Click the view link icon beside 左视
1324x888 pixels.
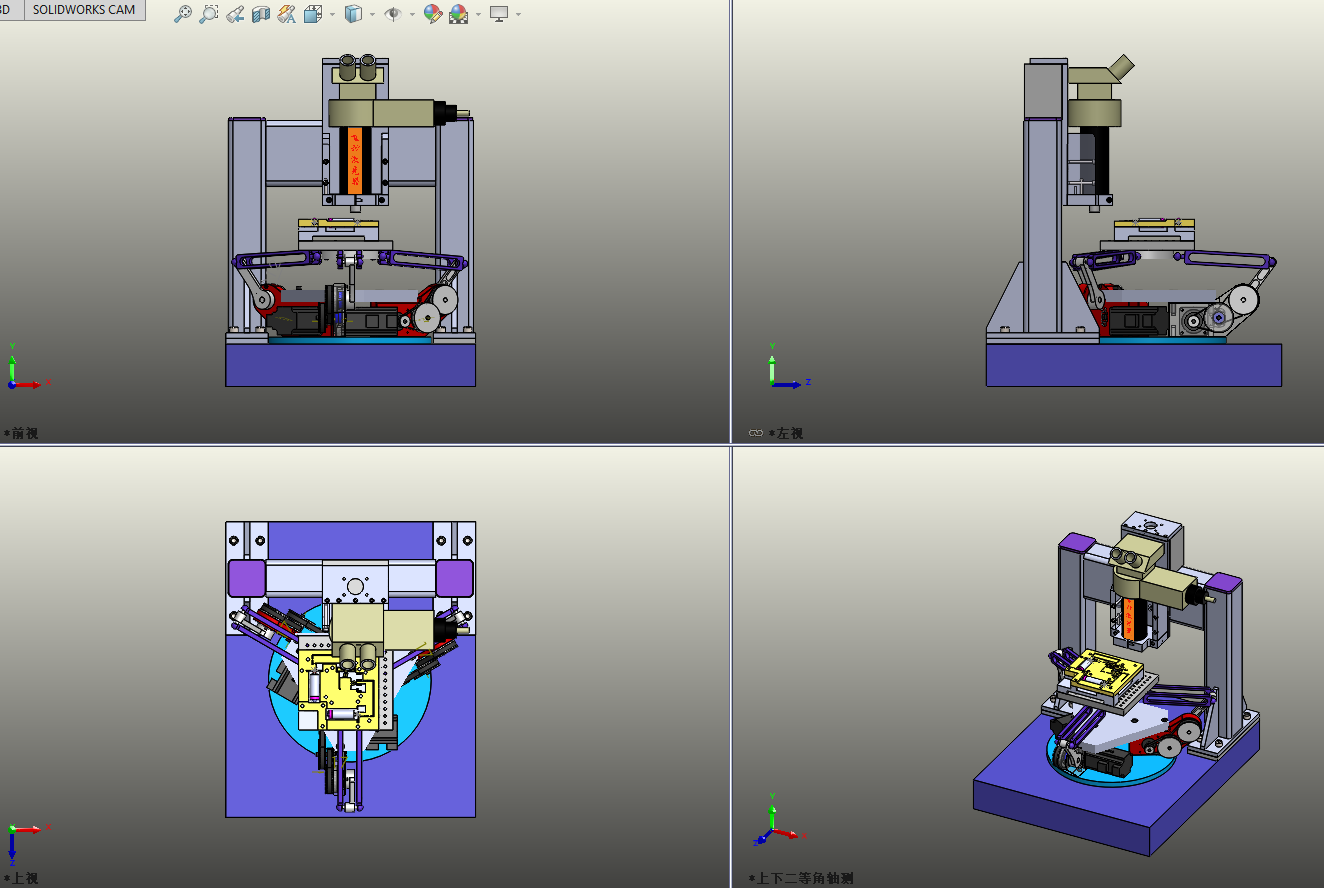pos(756,433)
